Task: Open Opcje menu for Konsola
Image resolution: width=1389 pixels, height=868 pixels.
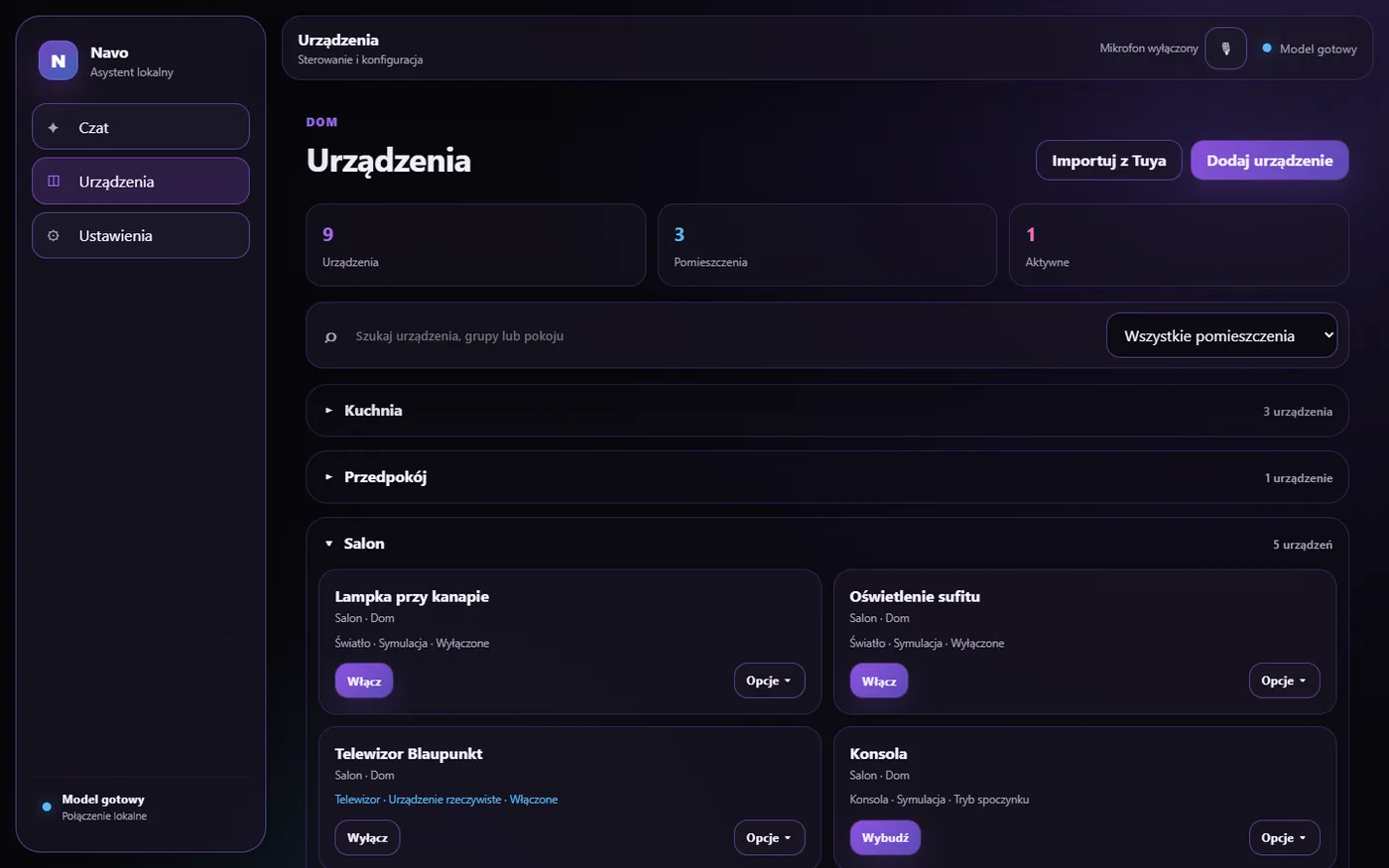Action: click(1284, 837)
